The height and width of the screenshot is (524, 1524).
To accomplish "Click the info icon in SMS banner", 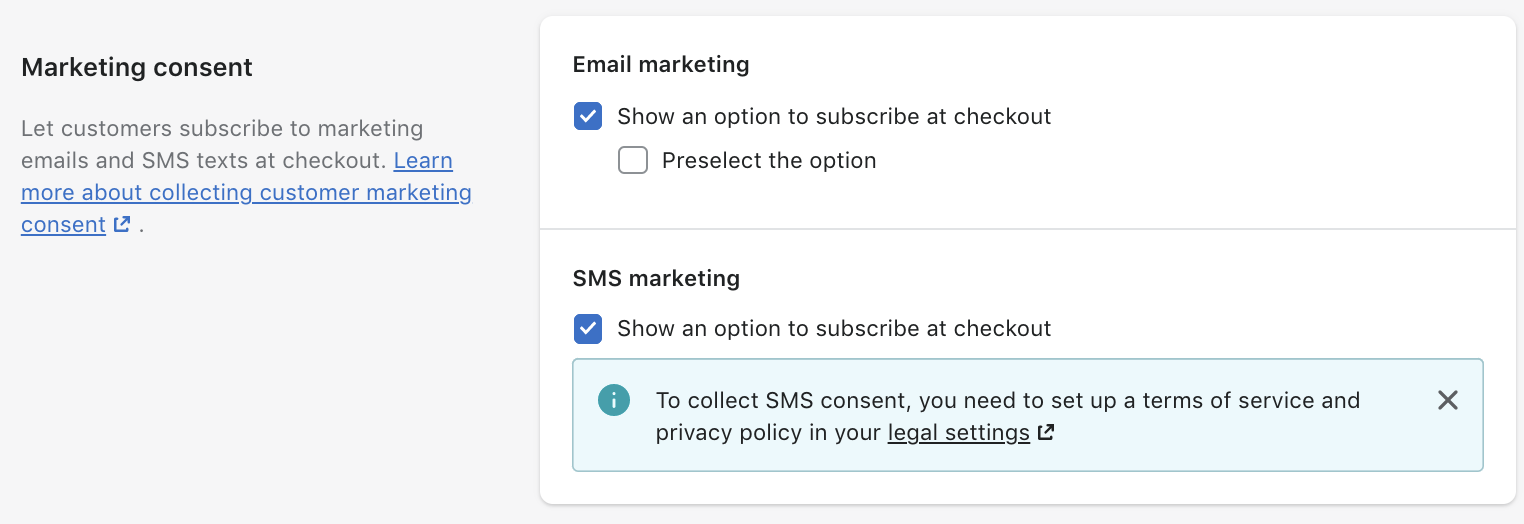I will pyautogui.click(x=614, y=401).
